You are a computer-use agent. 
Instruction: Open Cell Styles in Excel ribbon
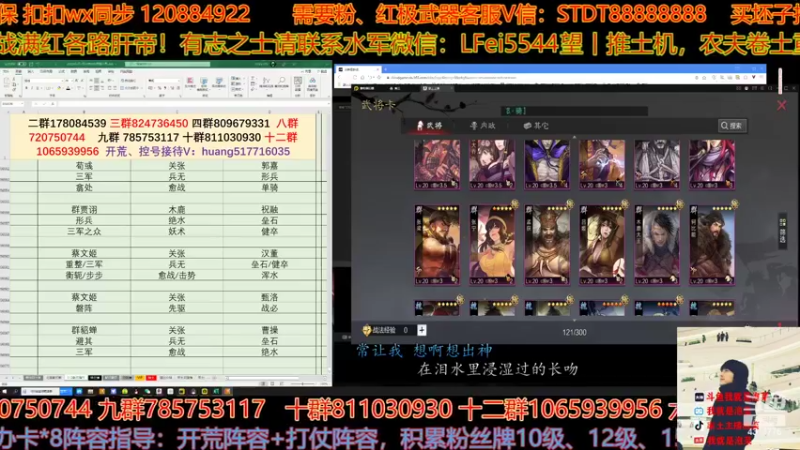click(x=219, y=83)
